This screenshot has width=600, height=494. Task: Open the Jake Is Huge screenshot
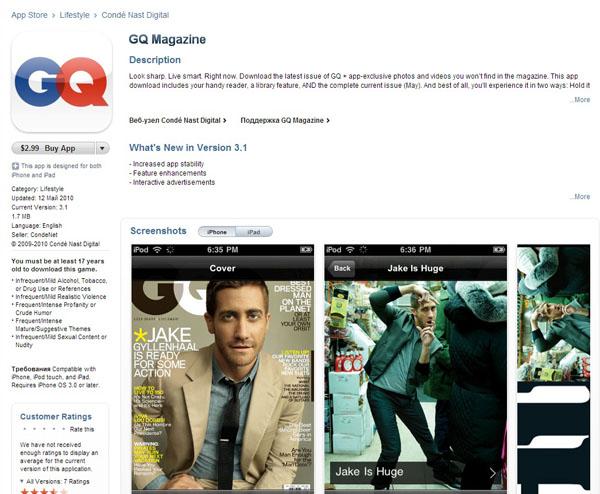click(x=416, y=368)
